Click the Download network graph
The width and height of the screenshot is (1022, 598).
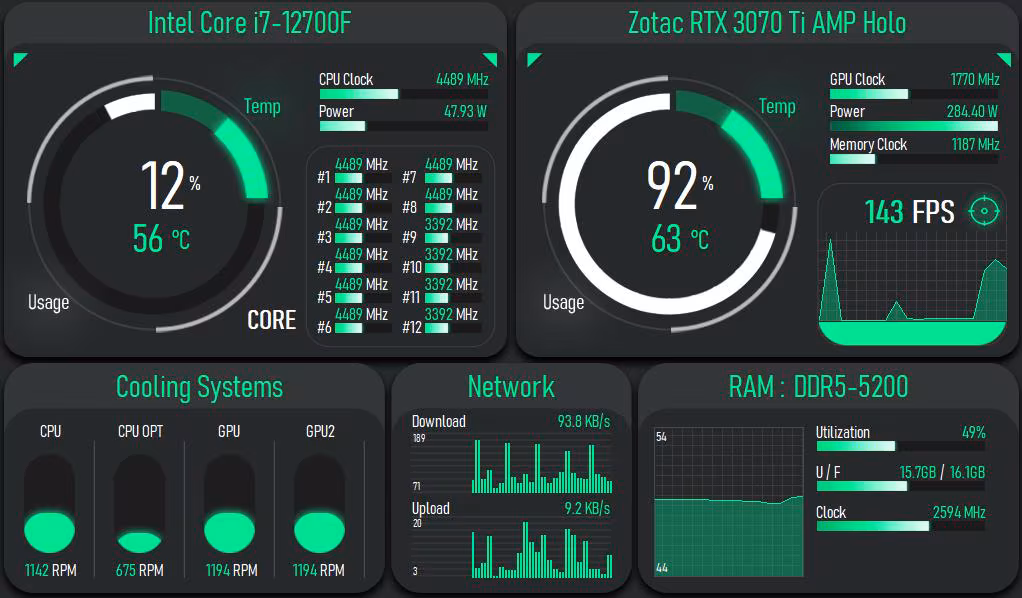[512, 463]
